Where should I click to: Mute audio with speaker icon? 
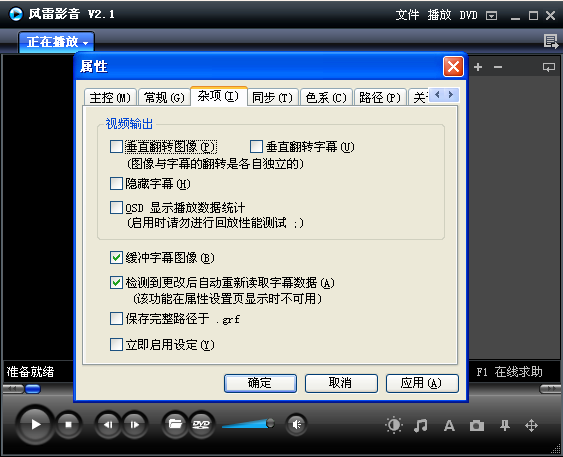click(x=297, y=425)
